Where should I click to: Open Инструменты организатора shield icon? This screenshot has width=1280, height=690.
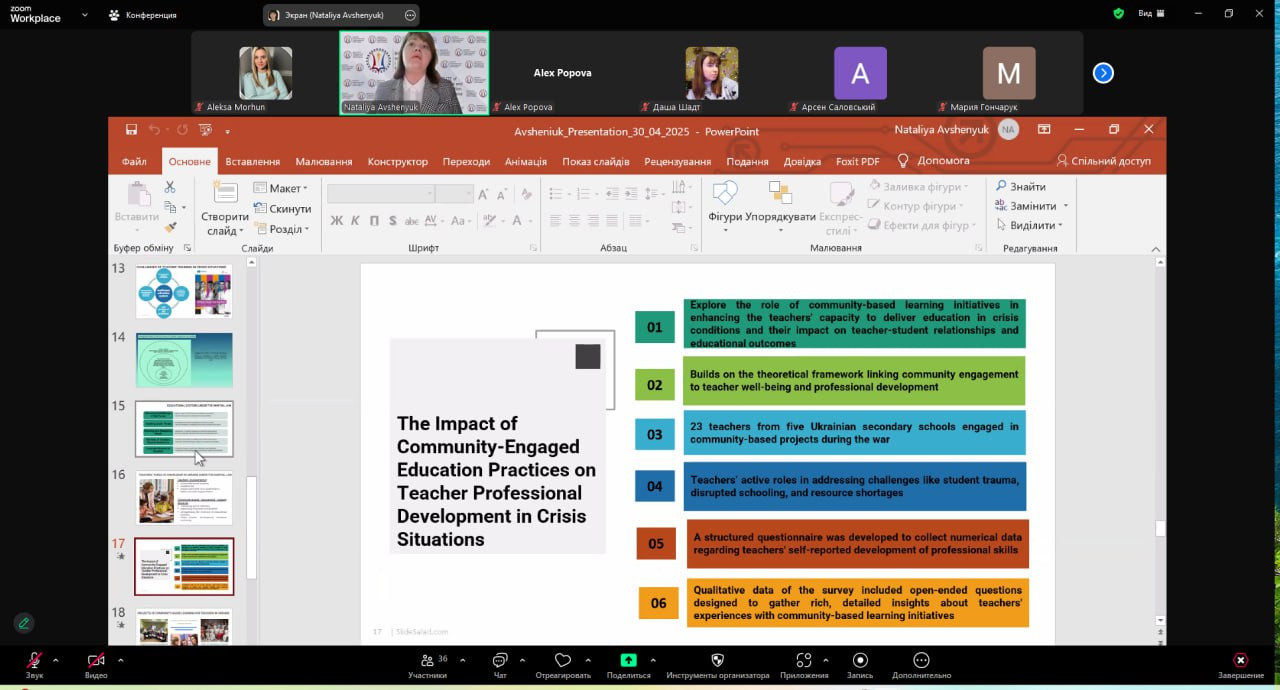(x=717, y=661)
